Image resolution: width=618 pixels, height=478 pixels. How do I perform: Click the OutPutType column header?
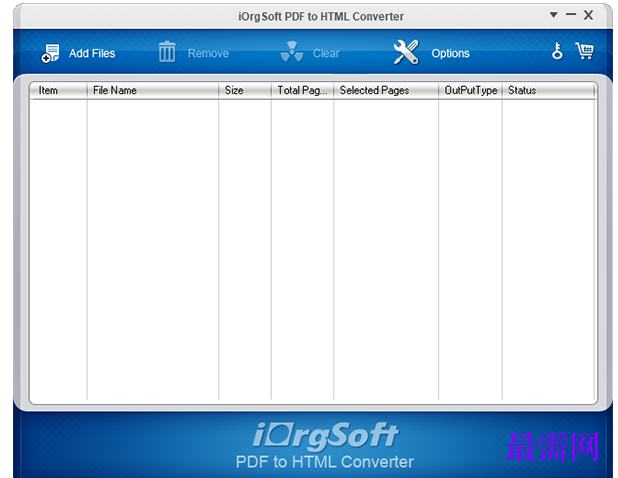tap(470, 91)
